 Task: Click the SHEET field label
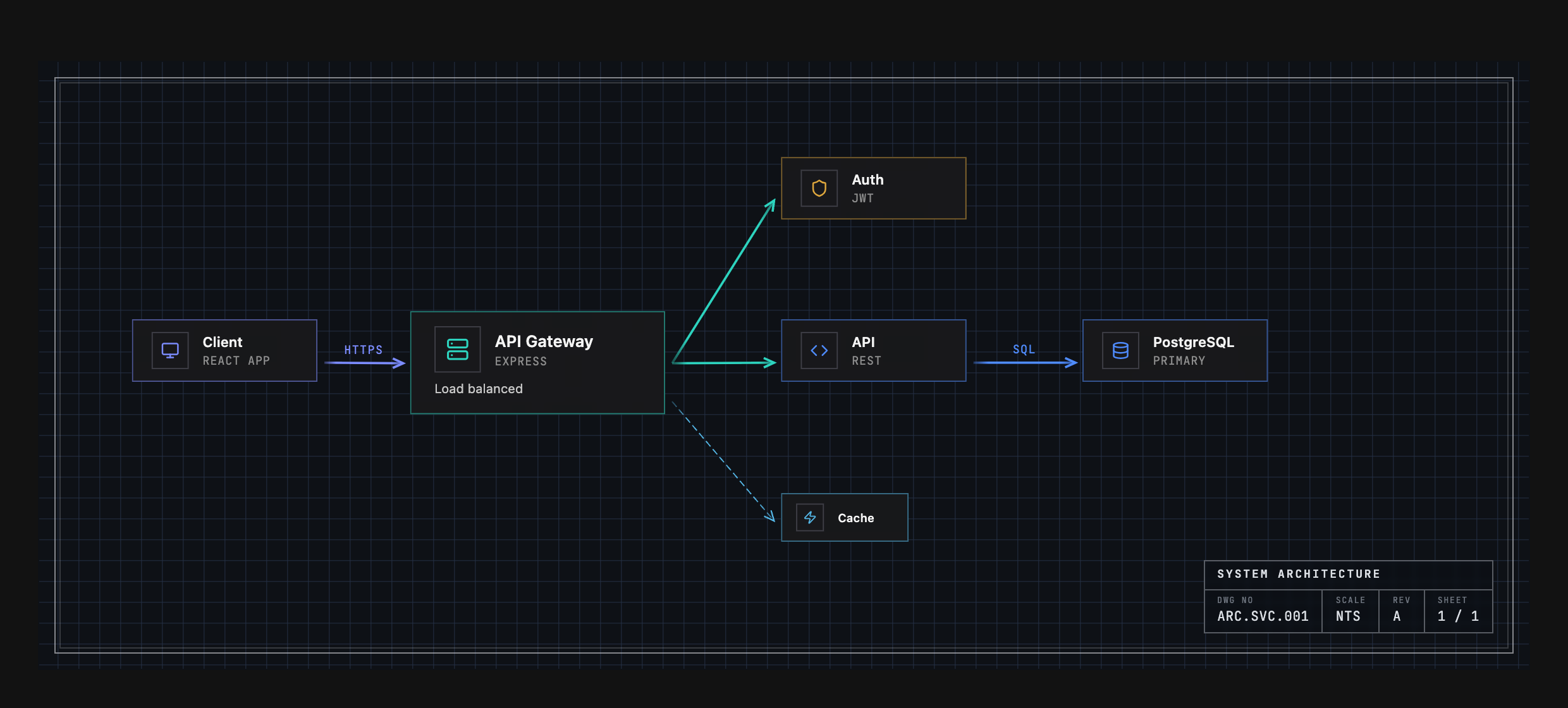coord(1452,600)
